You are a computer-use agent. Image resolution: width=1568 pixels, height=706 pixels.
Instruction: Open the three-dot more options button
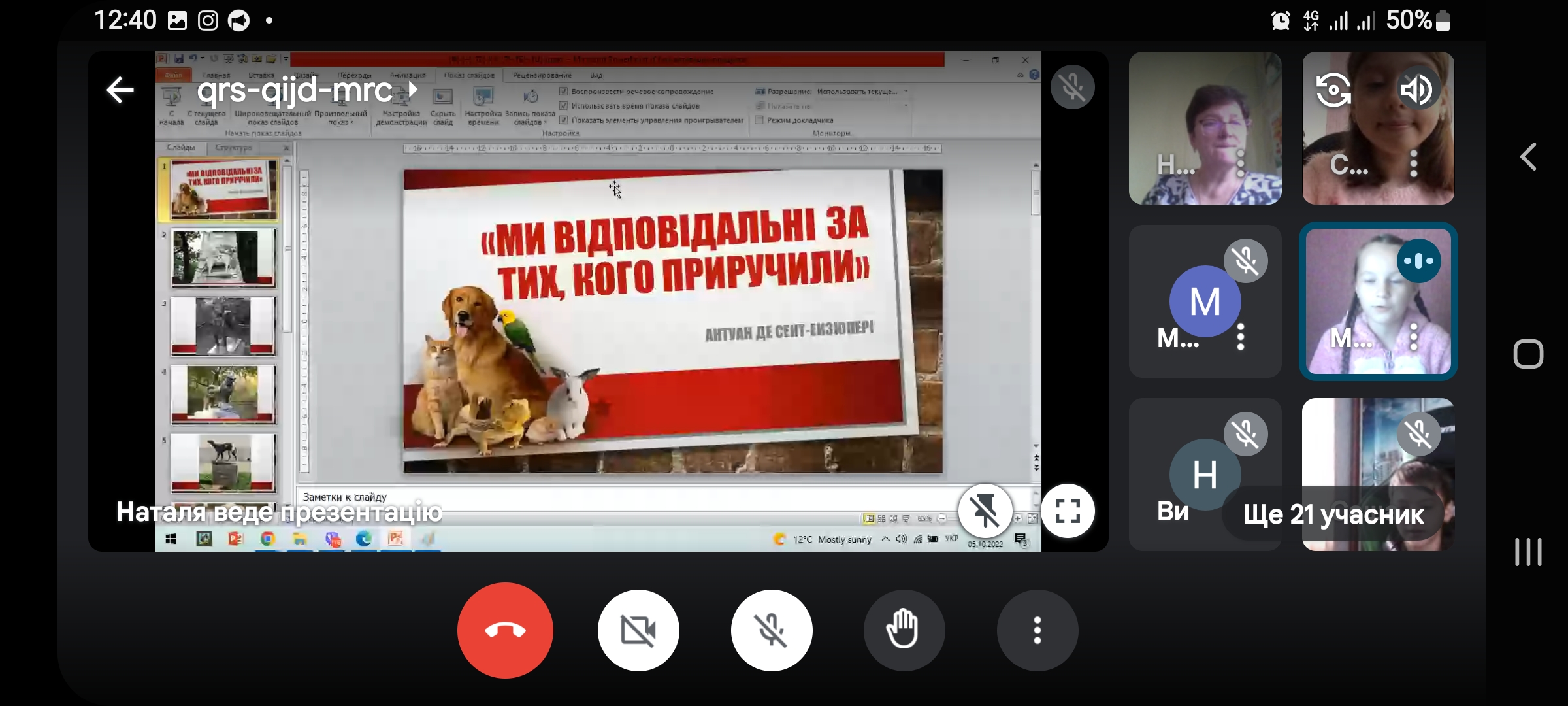pyautogui.click(x=1037, y=630)
